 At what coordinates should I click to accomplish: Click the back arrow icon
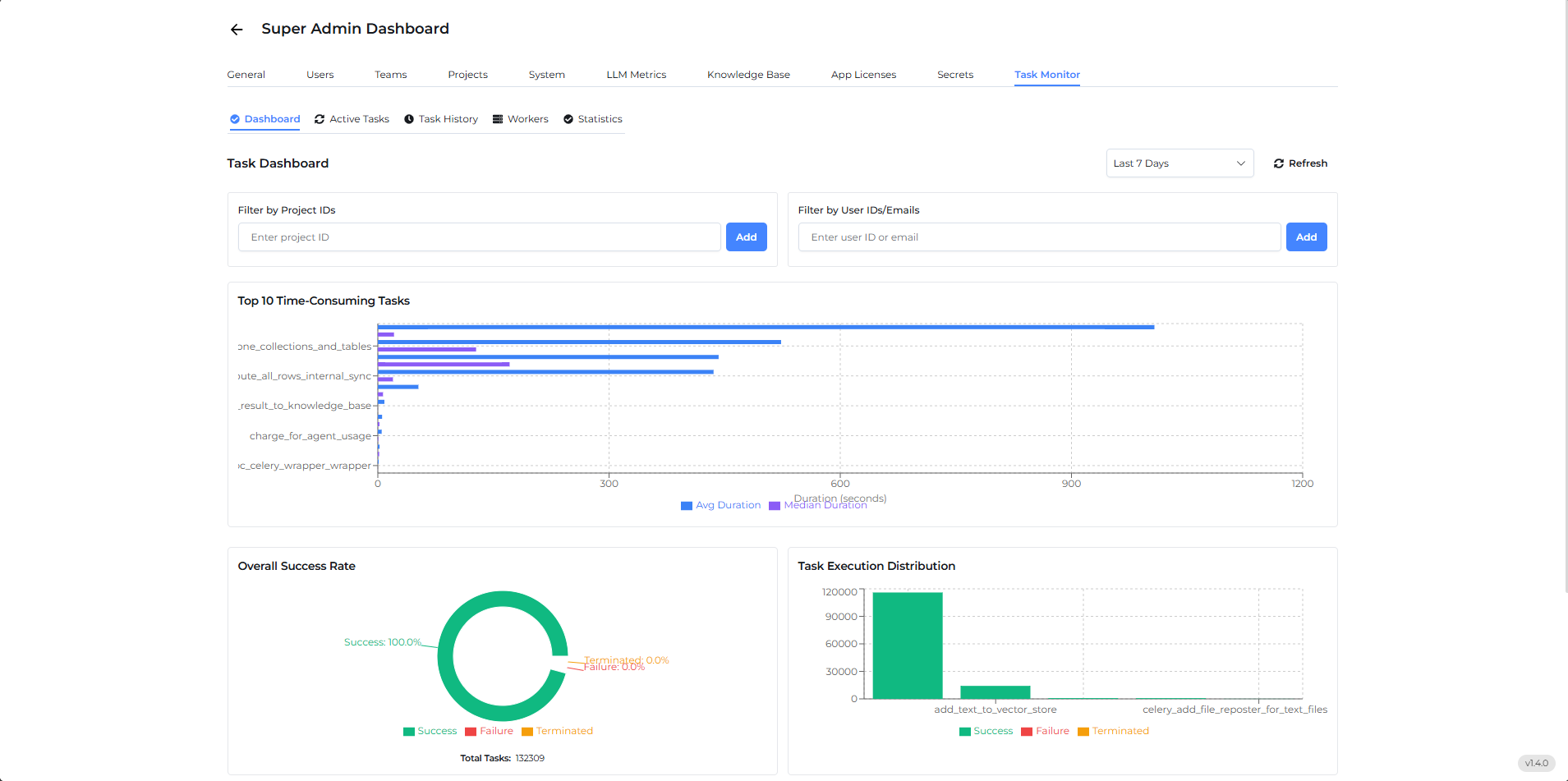(237, 30)
